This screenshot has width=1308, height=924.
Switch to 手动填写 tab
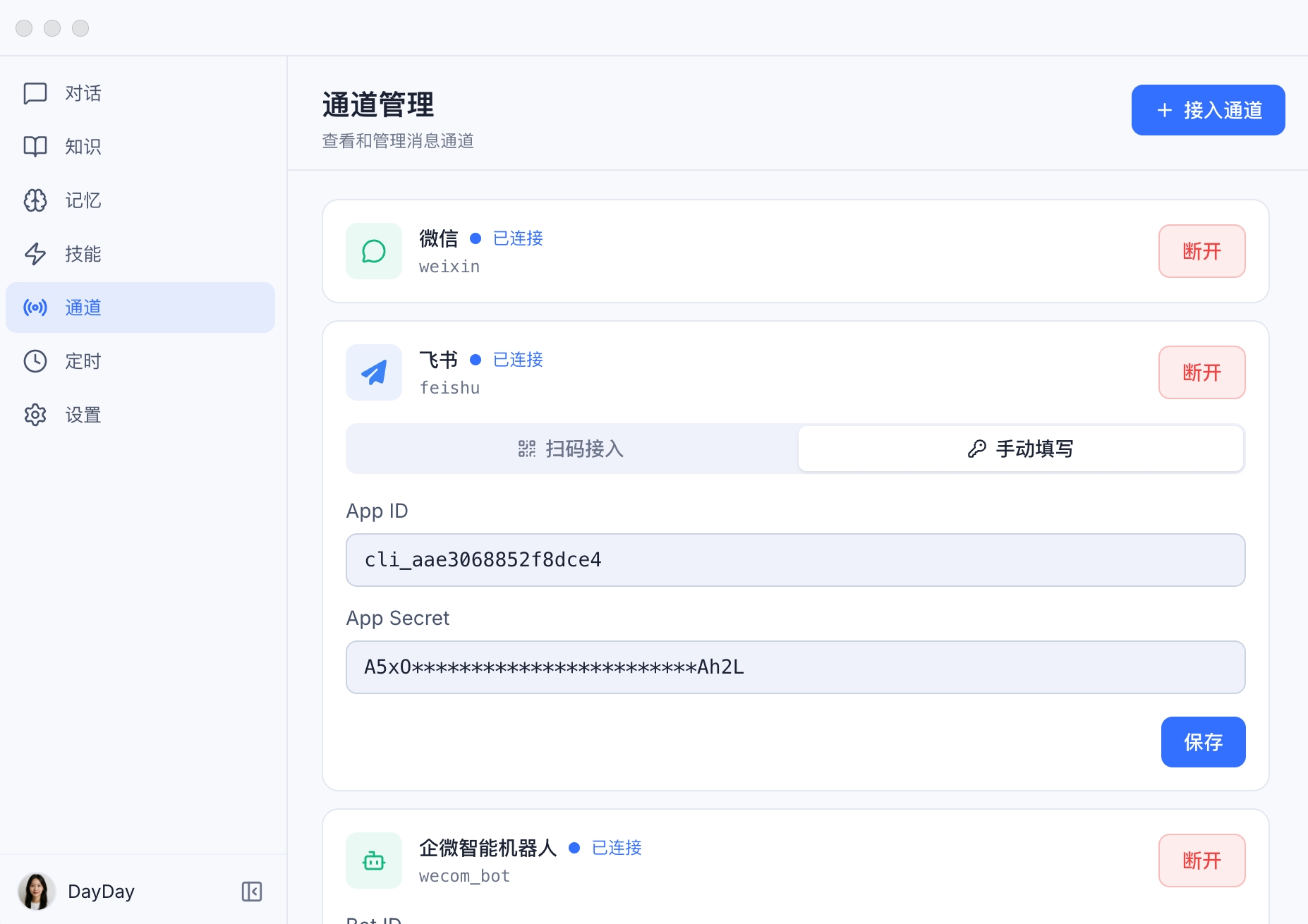click(1021, 449)
